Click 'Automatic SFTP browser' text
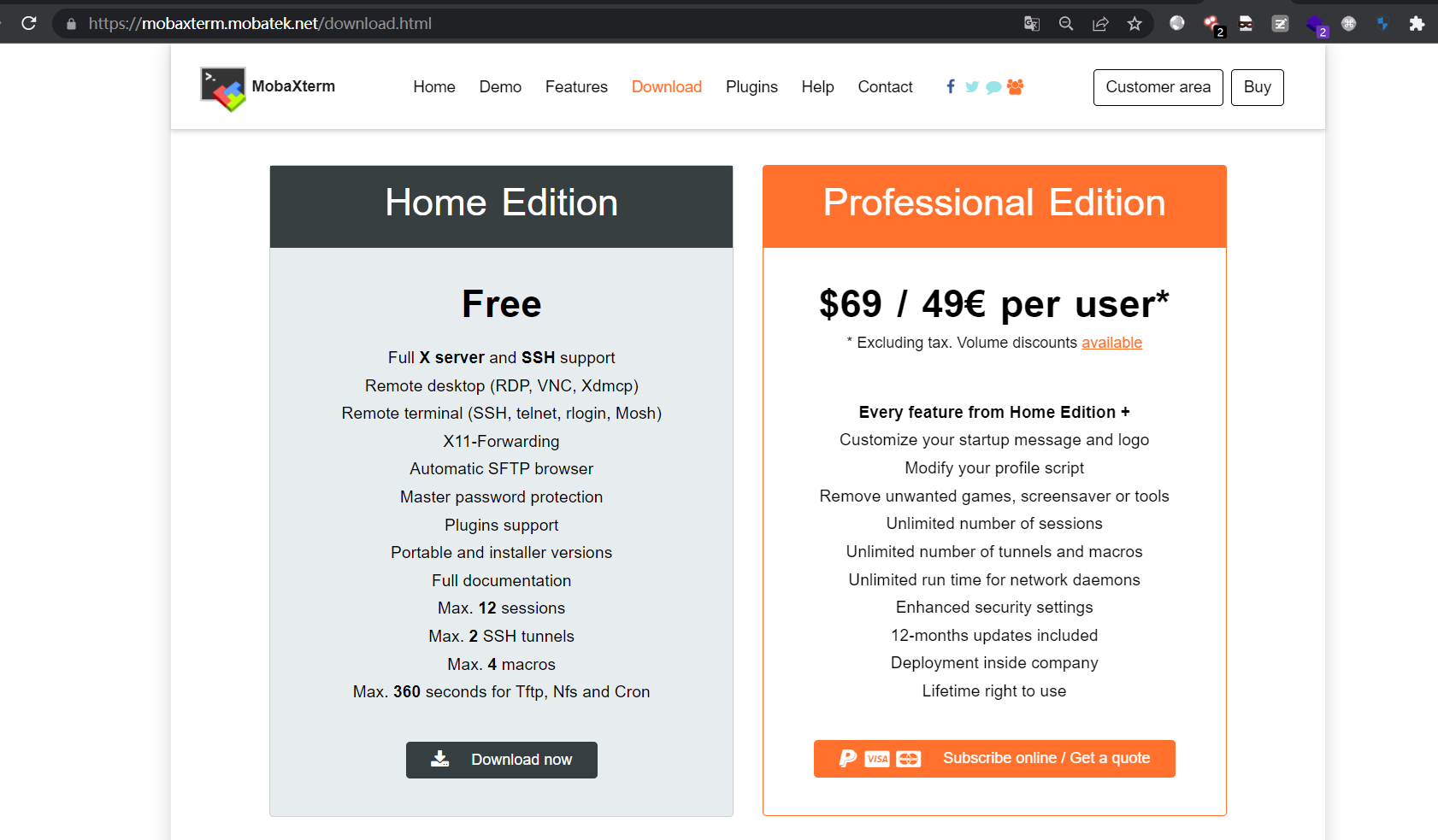 click(x=502, y=469)
